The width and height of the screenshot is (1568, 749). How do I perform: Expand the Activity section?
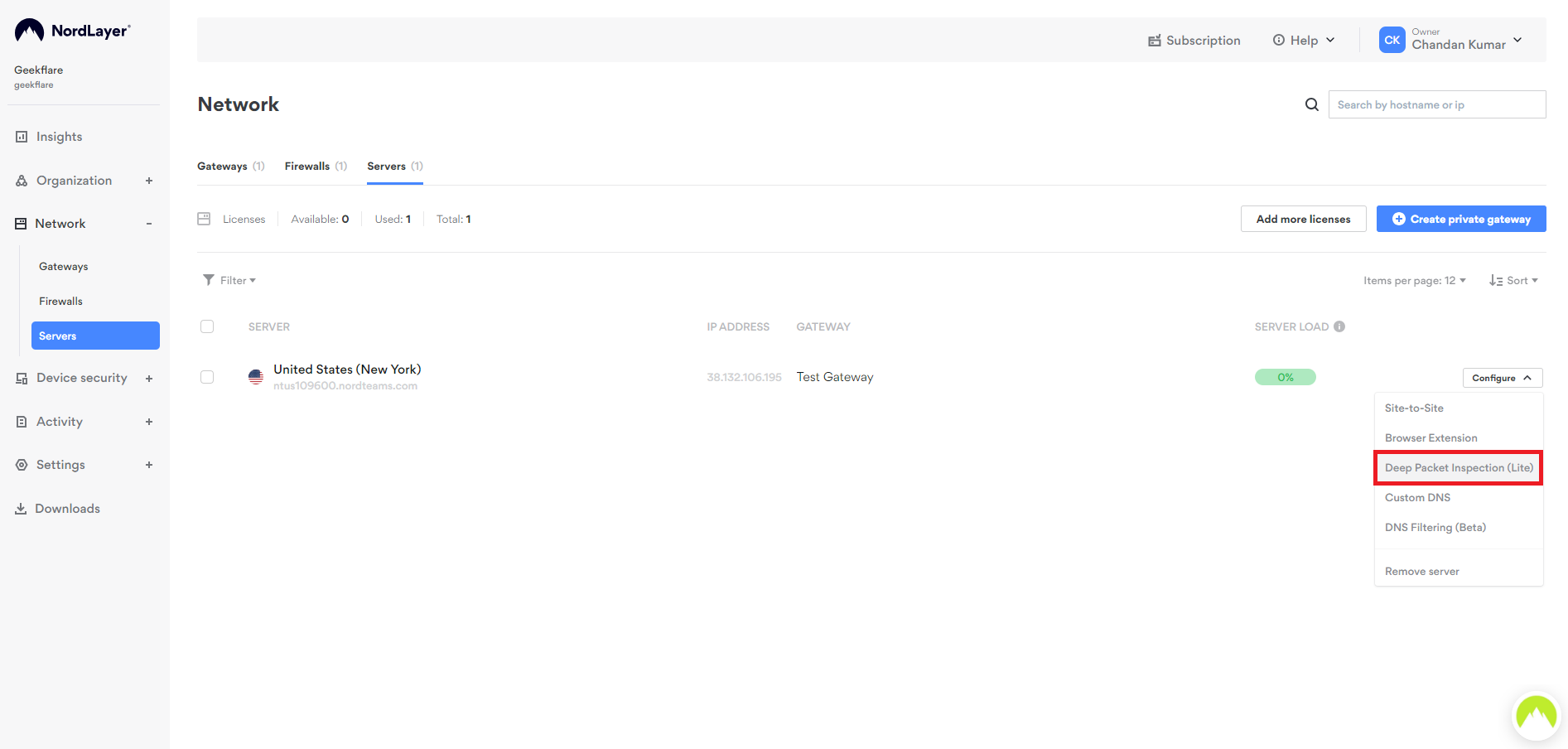pos(149,422)
